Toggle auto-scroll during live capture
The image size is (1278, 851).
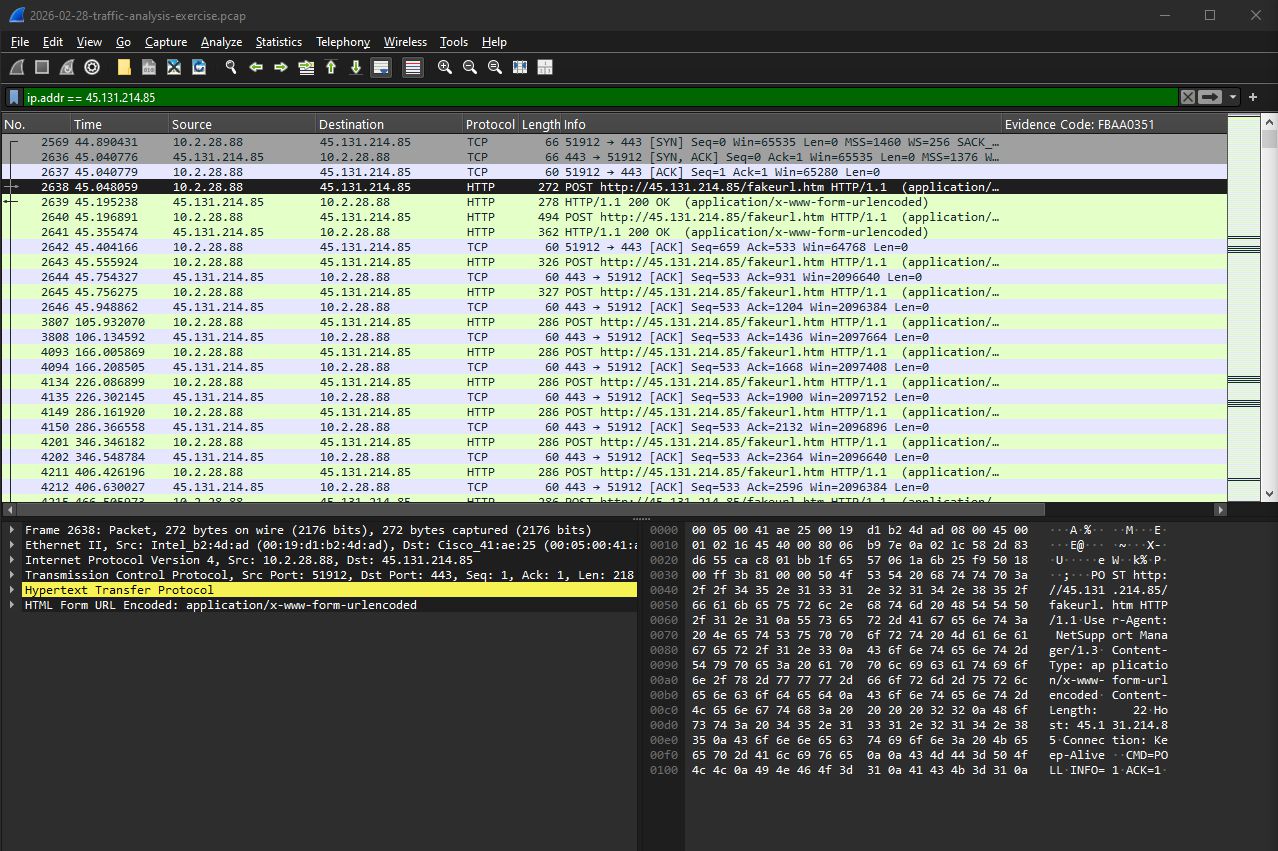(x=381, y=67)
